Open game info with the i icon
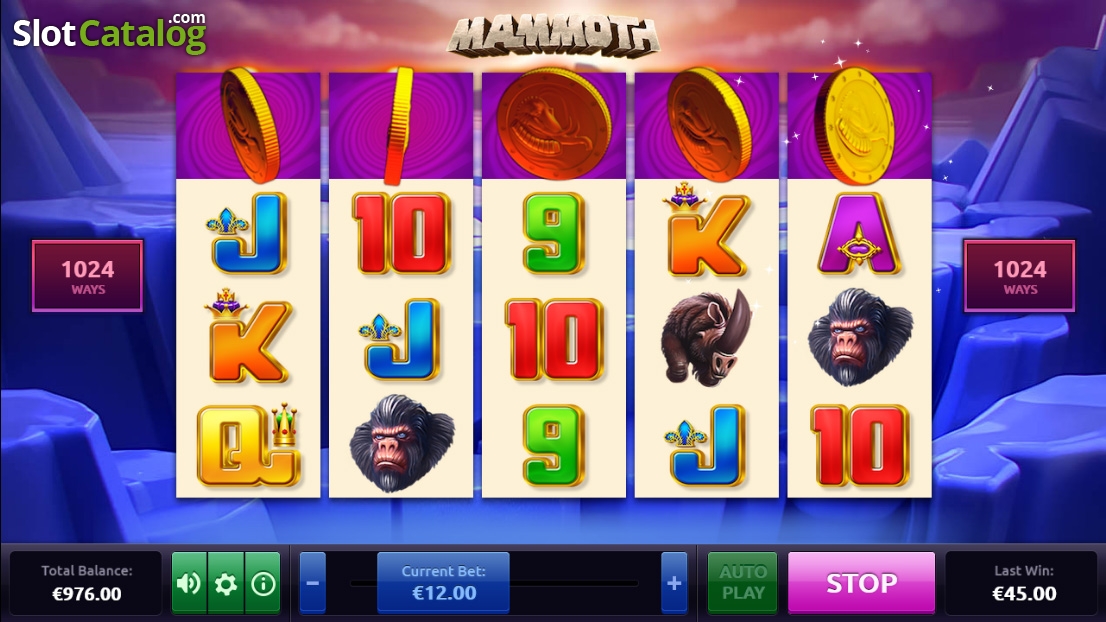 tap(262, 583)
